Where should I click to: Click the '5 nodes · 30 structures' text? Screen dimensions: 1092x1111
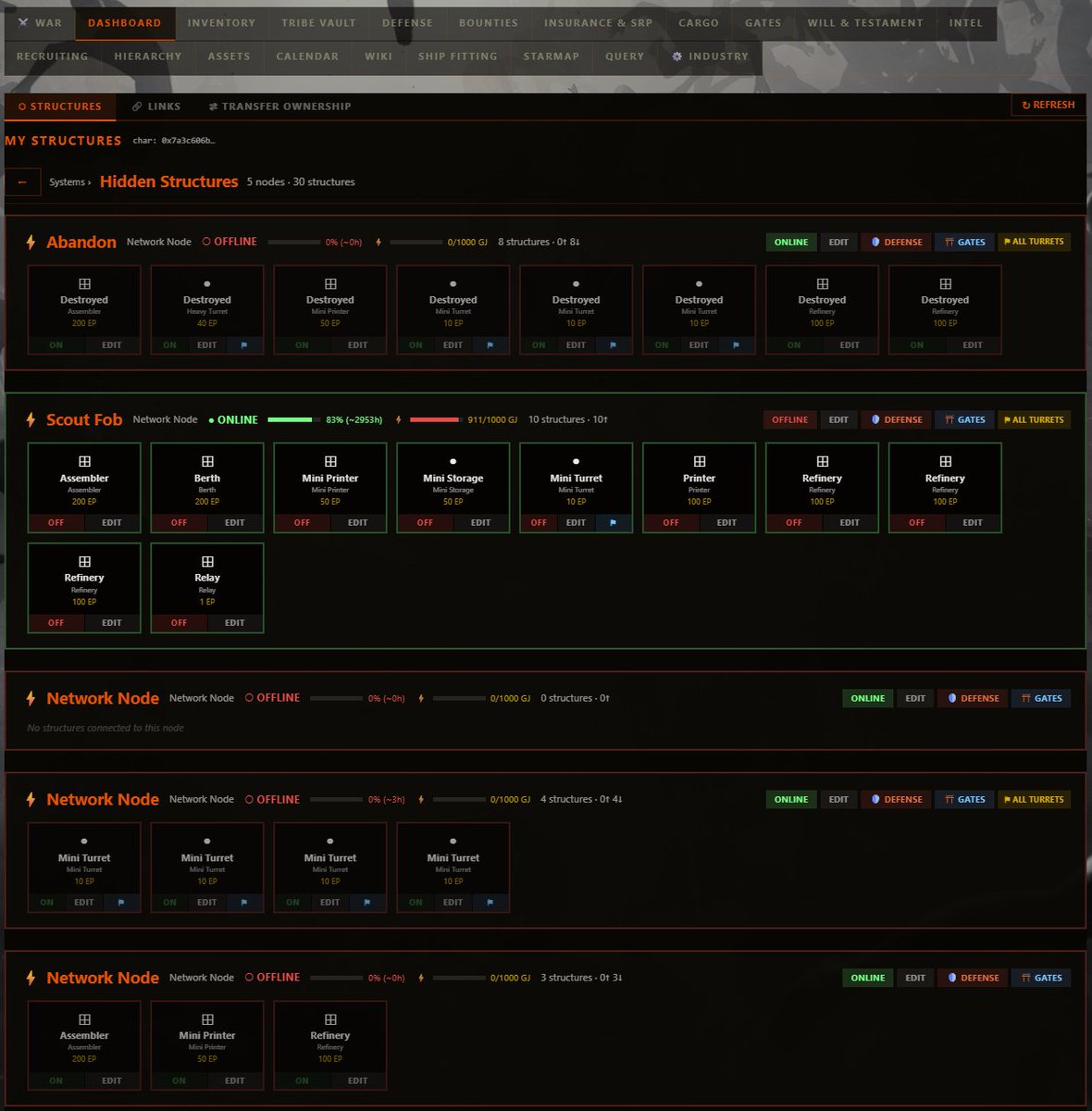(x=301, y=182)
